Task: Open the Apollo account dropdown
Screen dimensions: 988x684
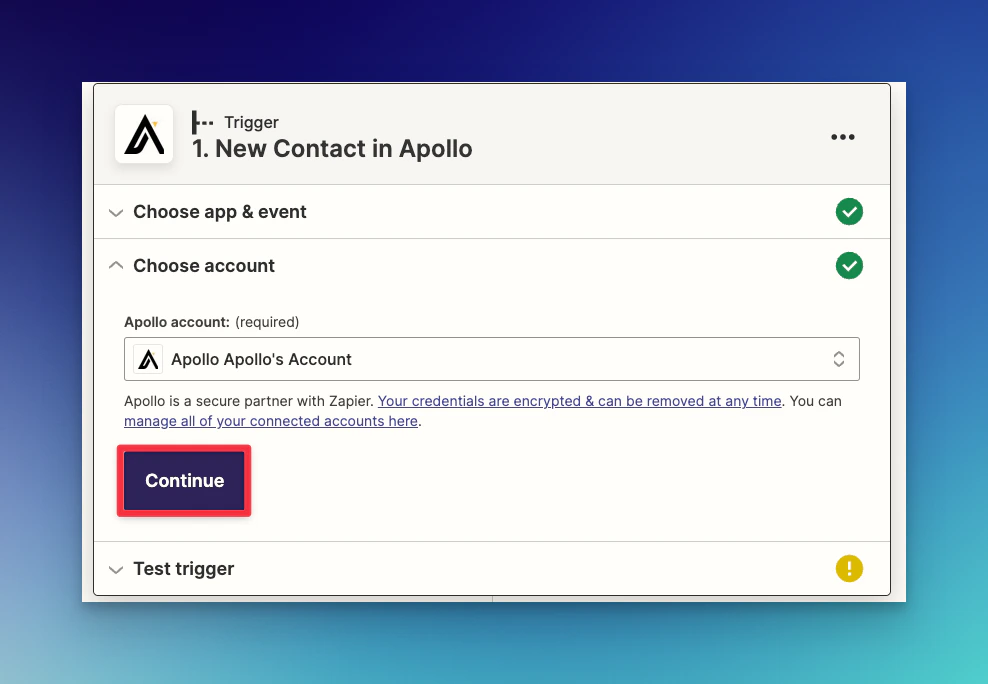Action: click(x=490, y=358)
